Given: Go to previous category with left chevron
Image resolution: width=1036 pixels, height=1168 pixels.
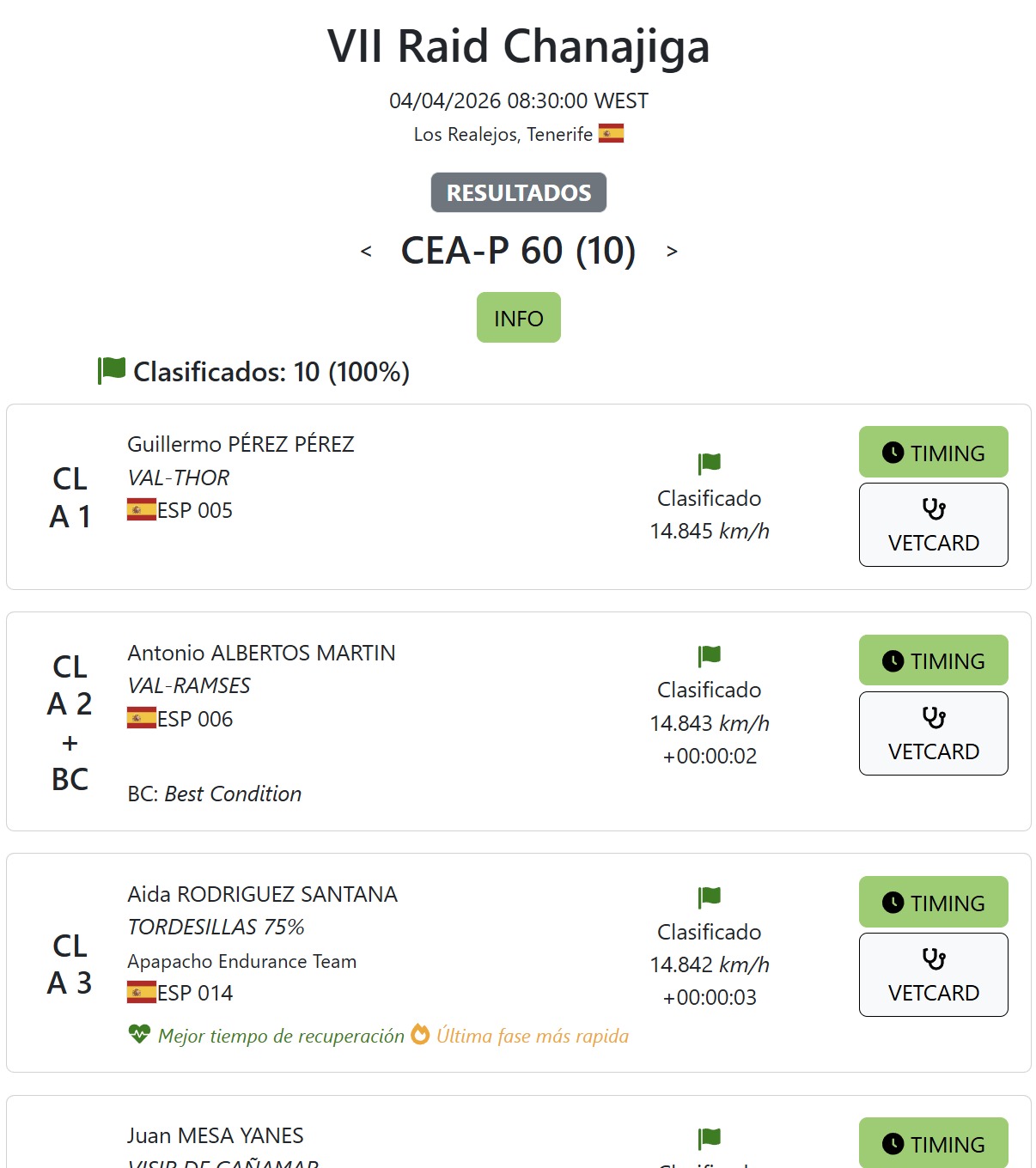Looking at the screenshot, I should click(366, 252).
